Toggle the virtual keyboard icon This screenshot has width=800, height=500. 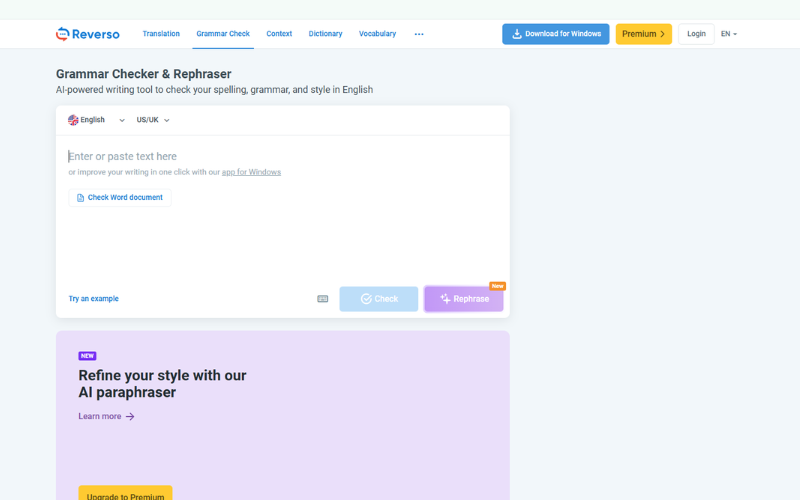pyautogui.click(x=322, y=299)
